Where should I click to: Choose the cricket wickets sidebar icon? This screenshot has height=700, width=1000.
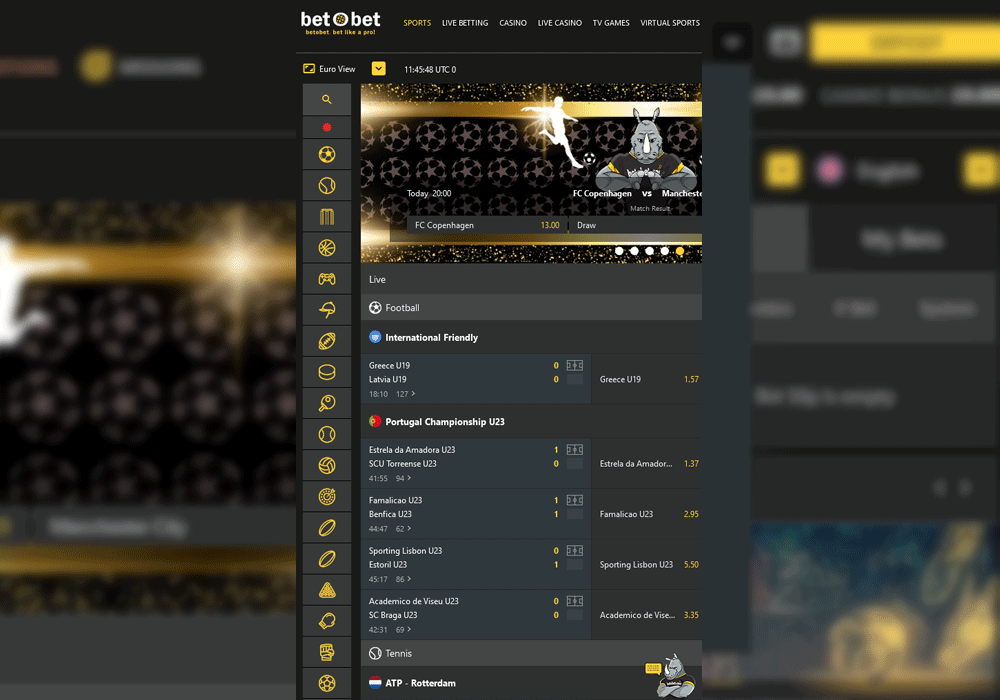327,217
